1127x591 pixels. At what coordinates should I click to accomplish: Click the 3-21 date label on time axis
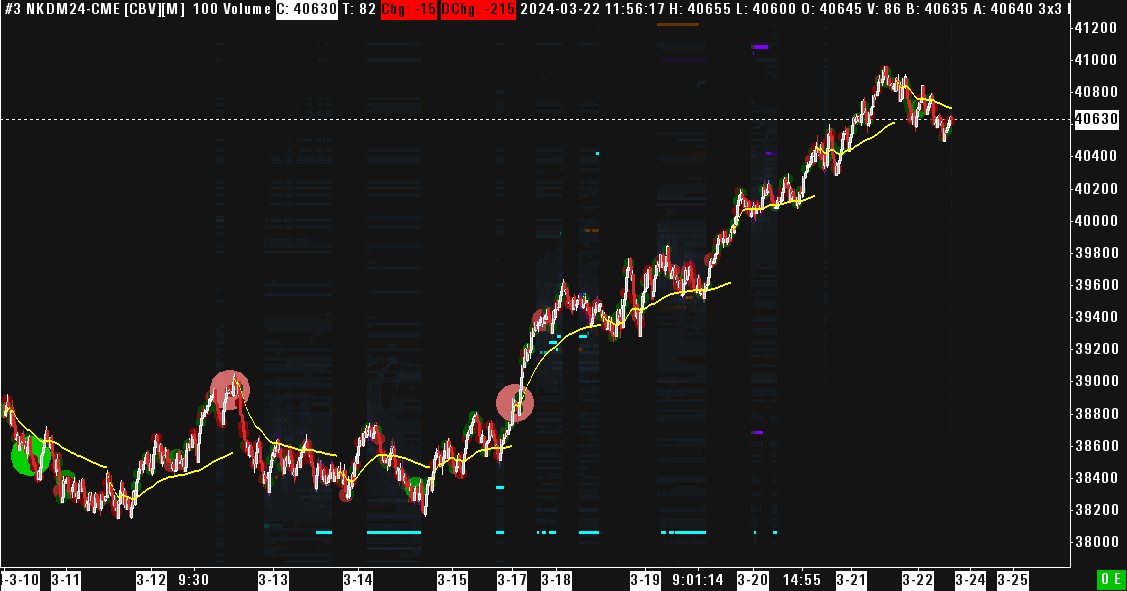click(852, 579)
